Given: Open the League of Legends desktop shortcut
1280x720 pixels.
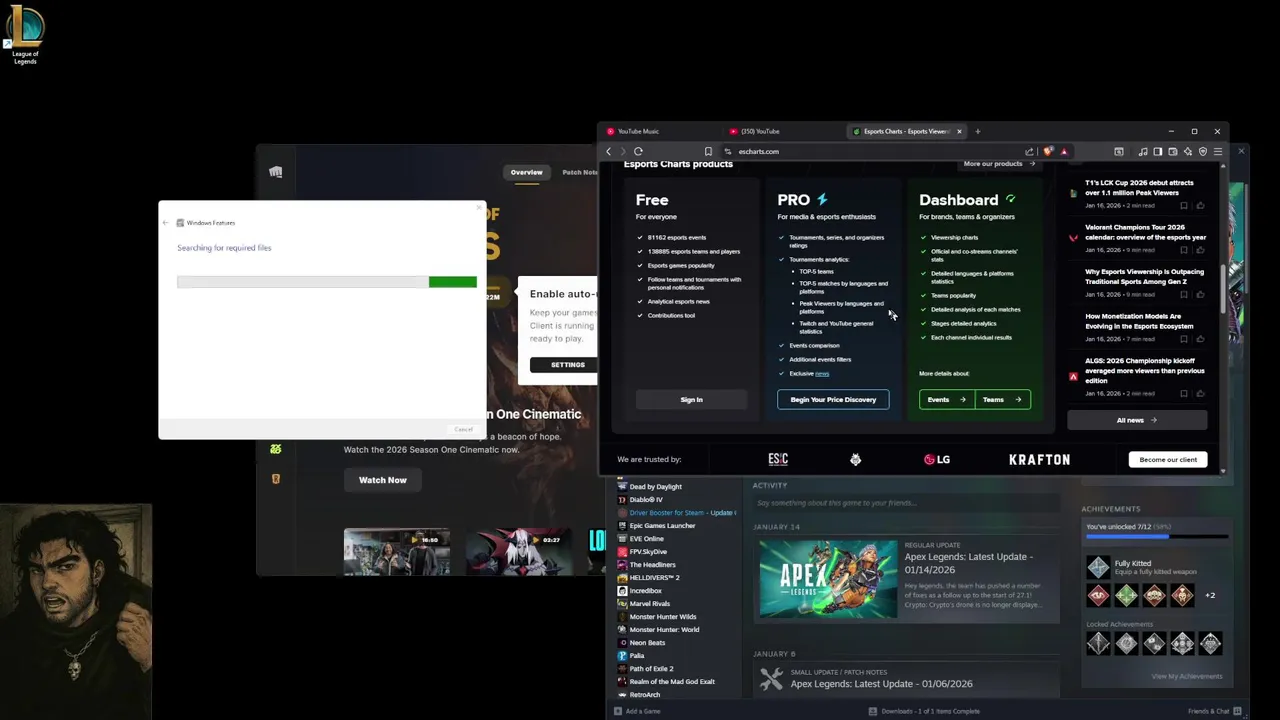Looking at the screenshot, I should (x=25, y=35).
